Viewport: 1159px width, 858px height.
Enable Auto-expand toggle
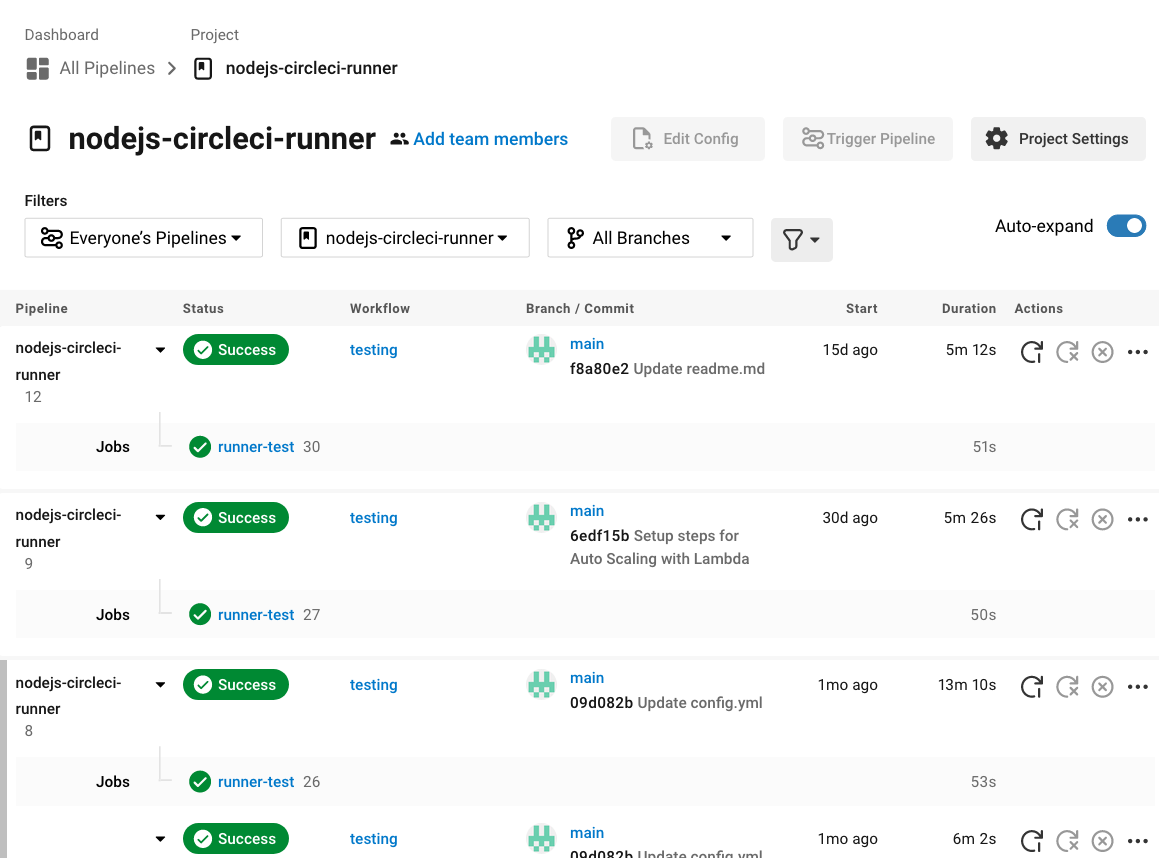pyautogui.click(x=1125, y=226)
